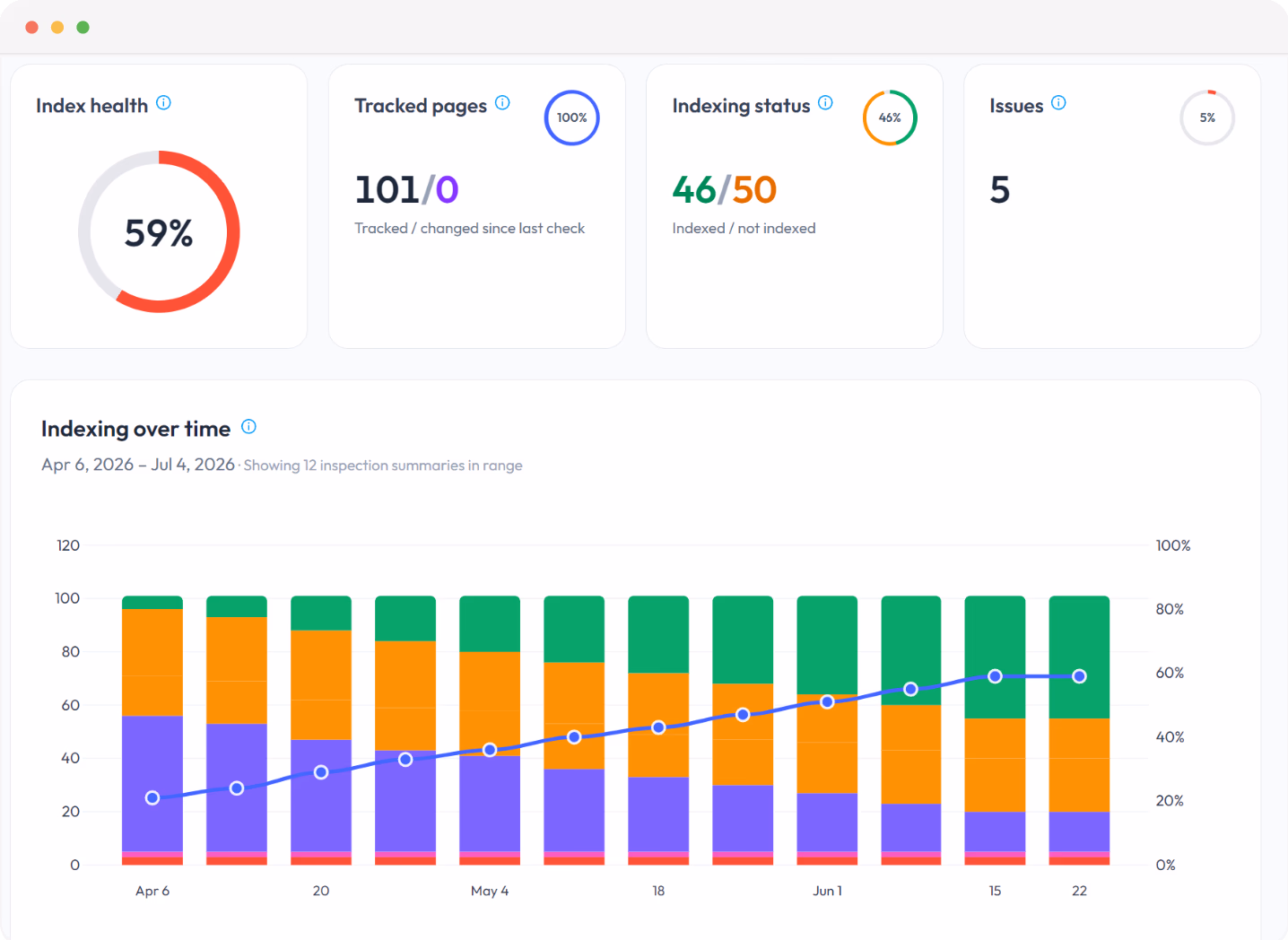Click the "120" left axis label
1288x940 pixels.
tap(68, 545)
